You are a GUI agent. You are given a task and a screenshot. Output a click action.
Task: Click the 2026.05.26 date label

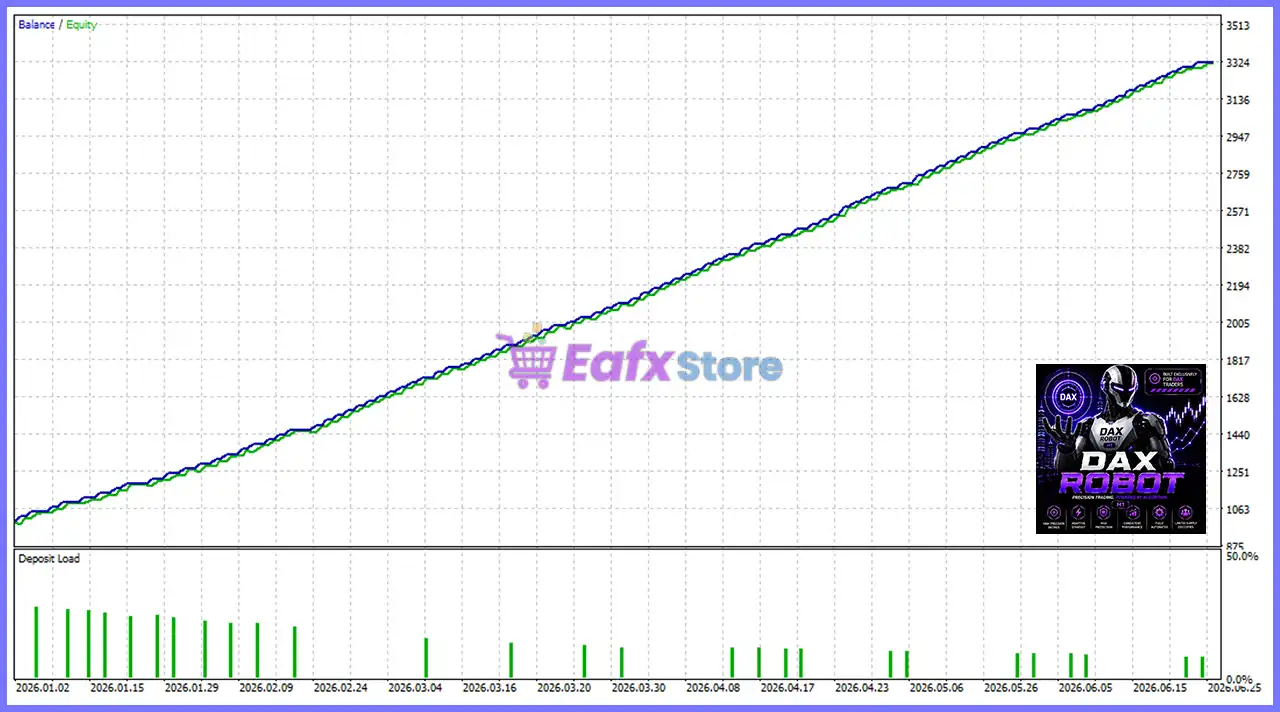(x=1011, y=689)
